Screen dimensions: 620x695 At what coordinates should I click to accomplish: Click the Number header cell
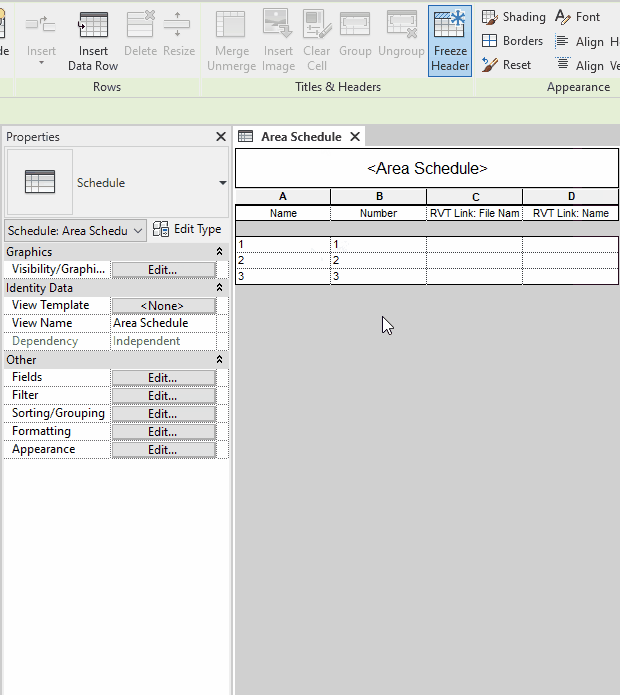[x=379, y=213]
